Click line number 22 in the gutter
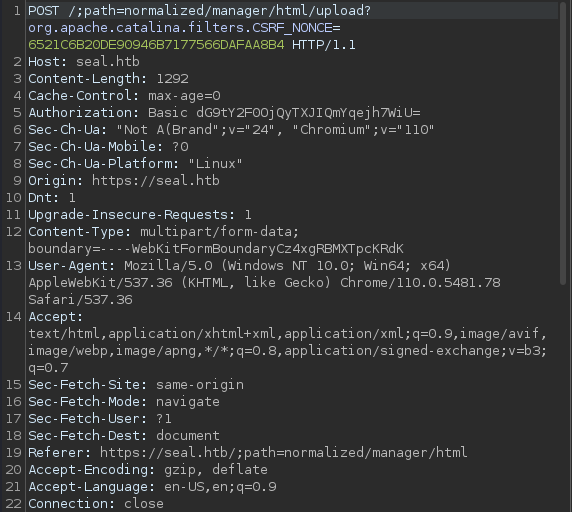Screen dimensions: 572x512 point(14,503)
